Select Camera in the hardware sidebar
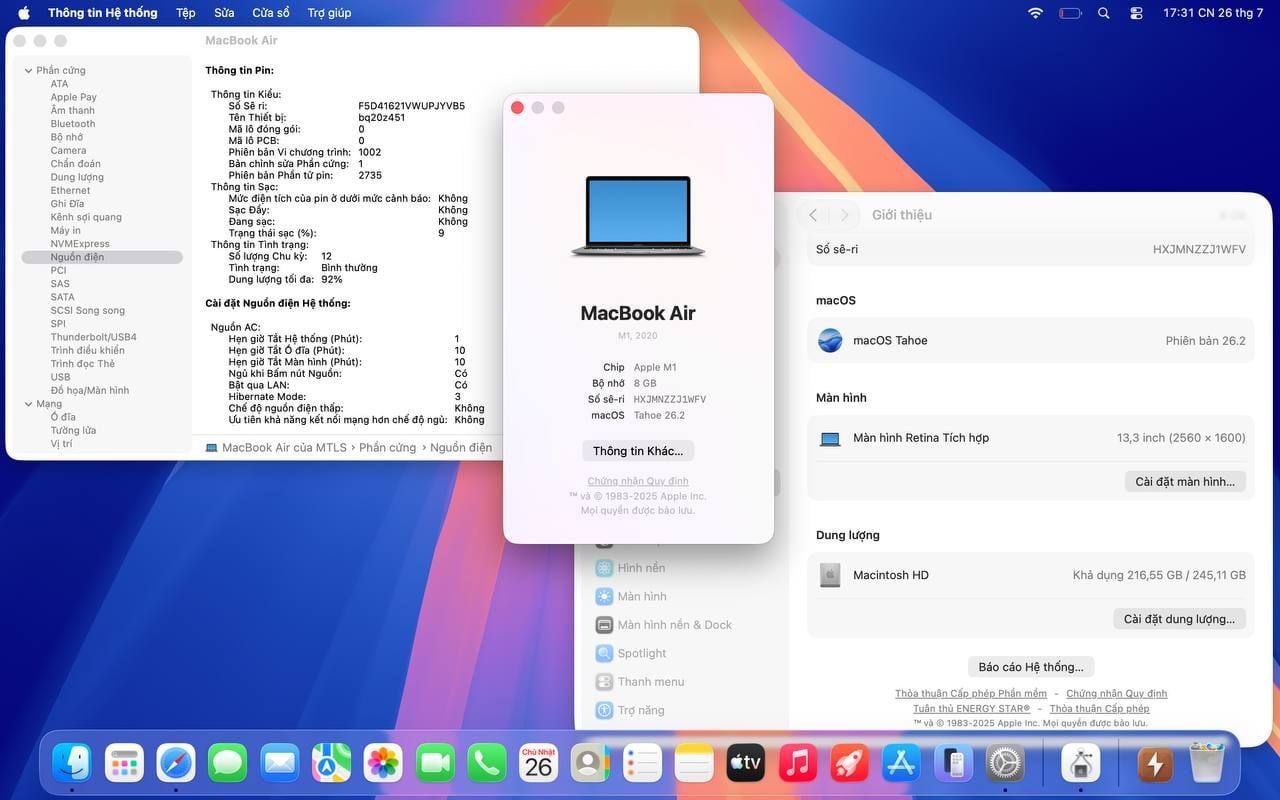This screenshot has width=1280, height=800. coord(69,150)
